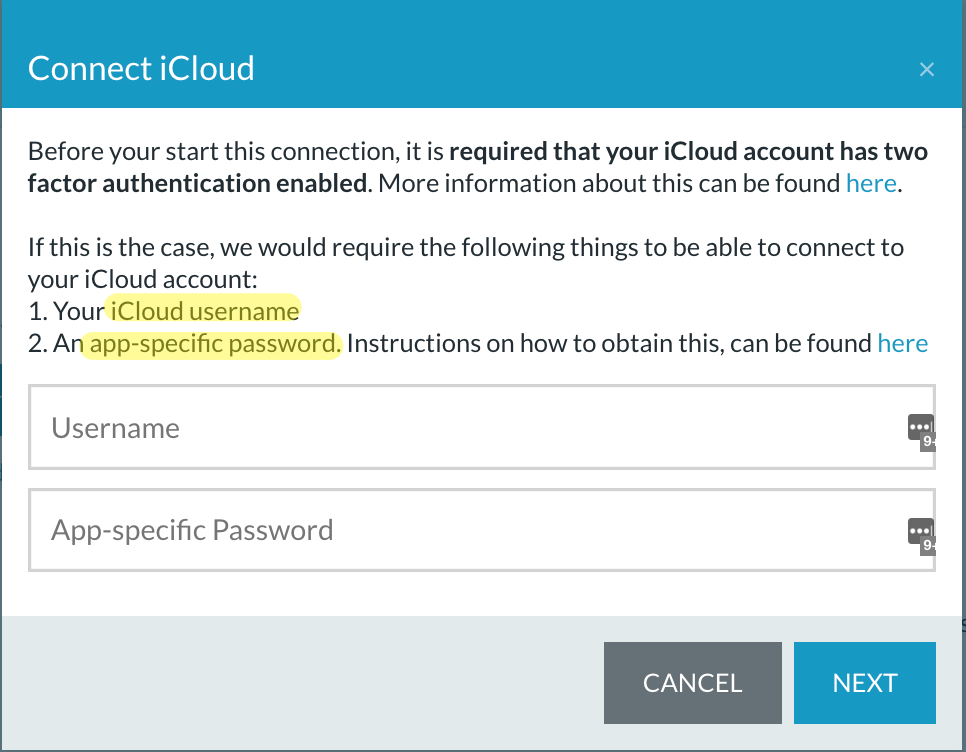Click the empty gray footer area left of CANCEL

(302, 683)
